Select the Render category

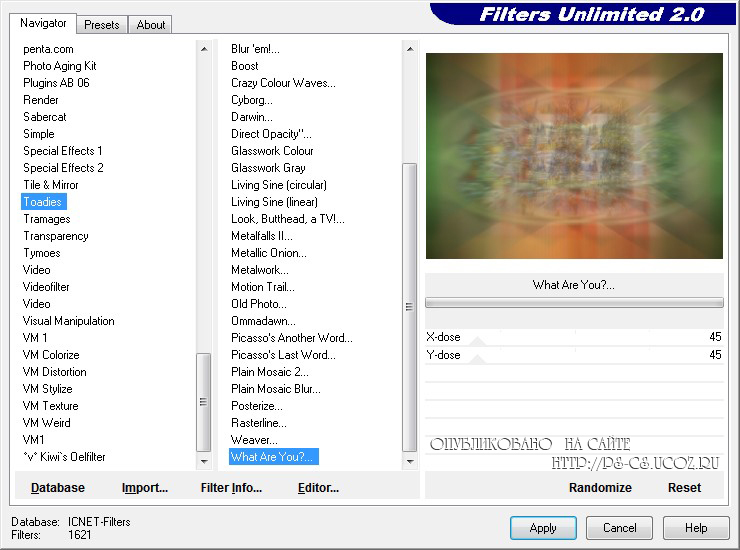(x=41, y=100)
